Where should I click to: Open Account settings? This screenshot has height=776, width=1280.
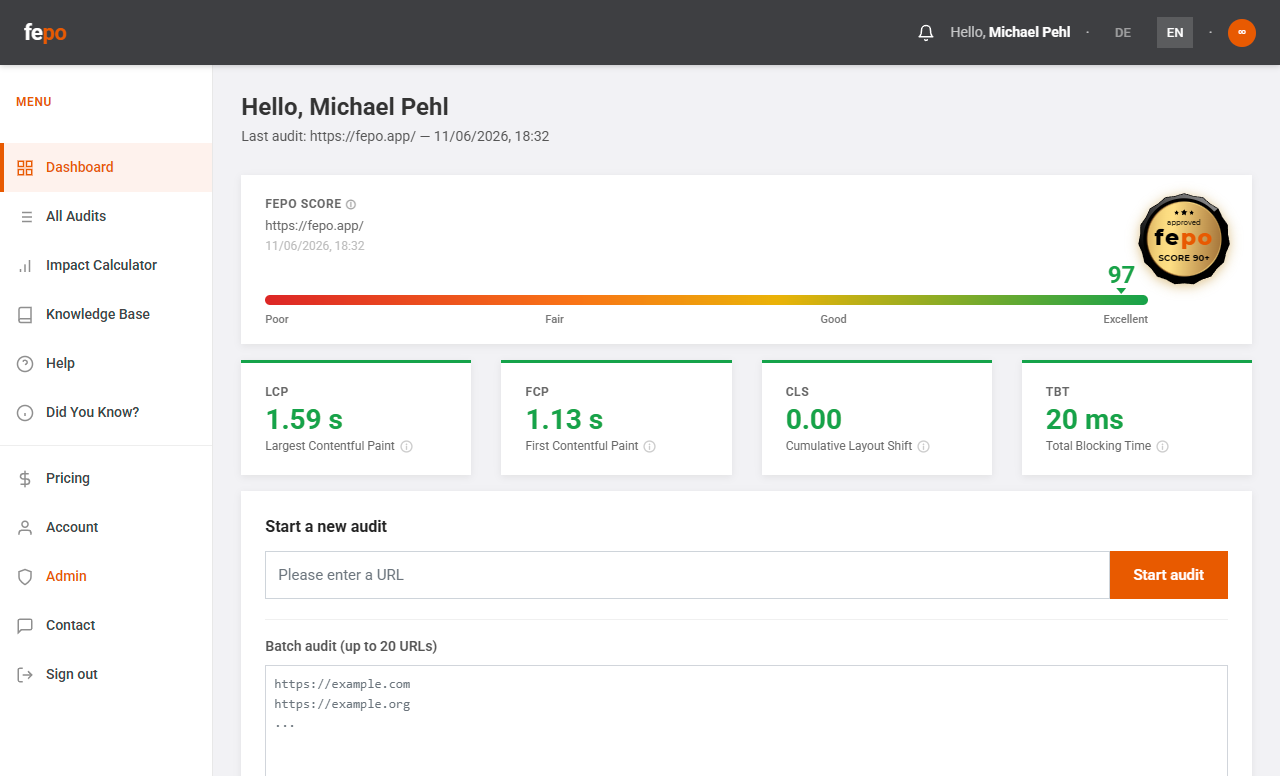pos(106,527)
